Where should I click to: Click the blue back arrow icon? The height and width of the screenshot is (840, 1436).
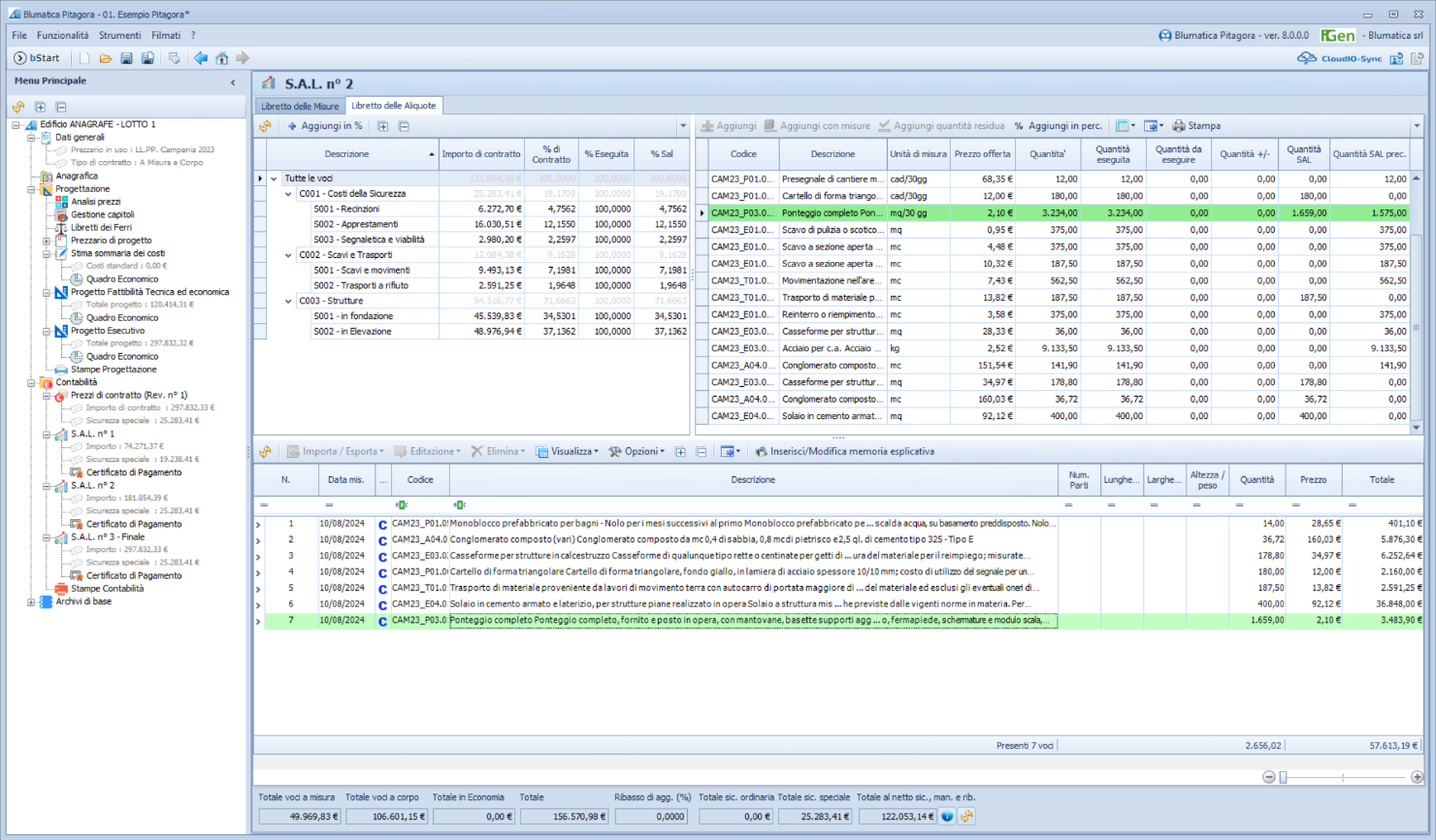201,58
